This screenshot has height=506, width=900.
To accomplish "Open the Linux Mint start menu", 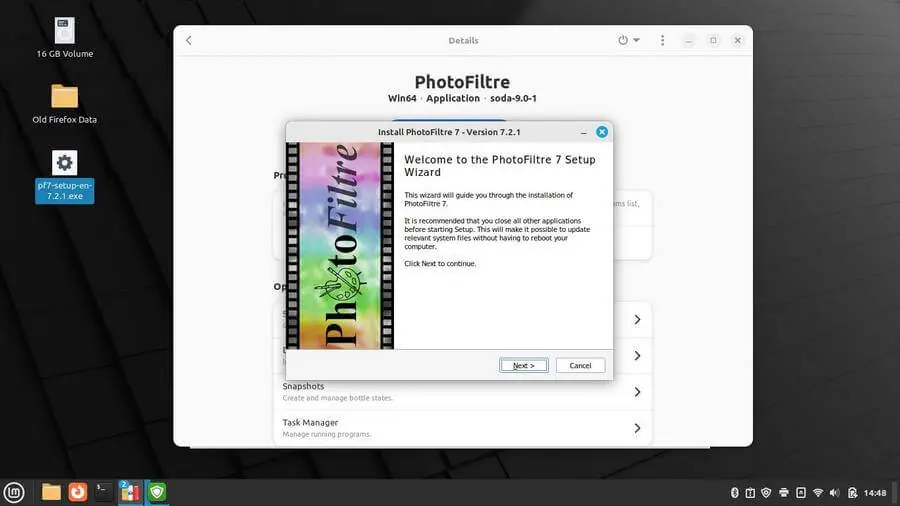I will pyautogui.click(x=14, y=492).
